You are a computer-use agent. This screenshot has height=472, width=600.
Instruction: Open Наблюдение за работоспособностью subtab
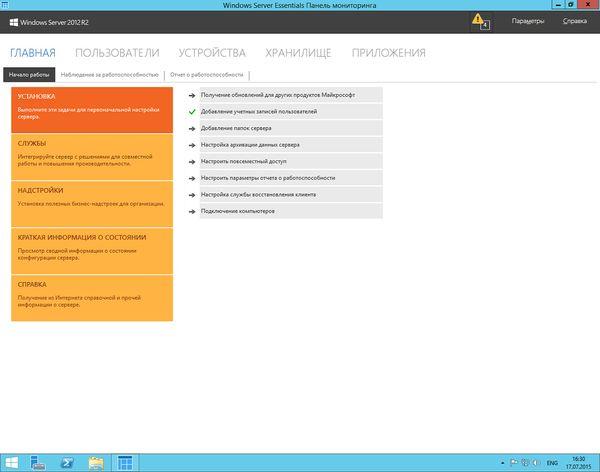point(109,75)
